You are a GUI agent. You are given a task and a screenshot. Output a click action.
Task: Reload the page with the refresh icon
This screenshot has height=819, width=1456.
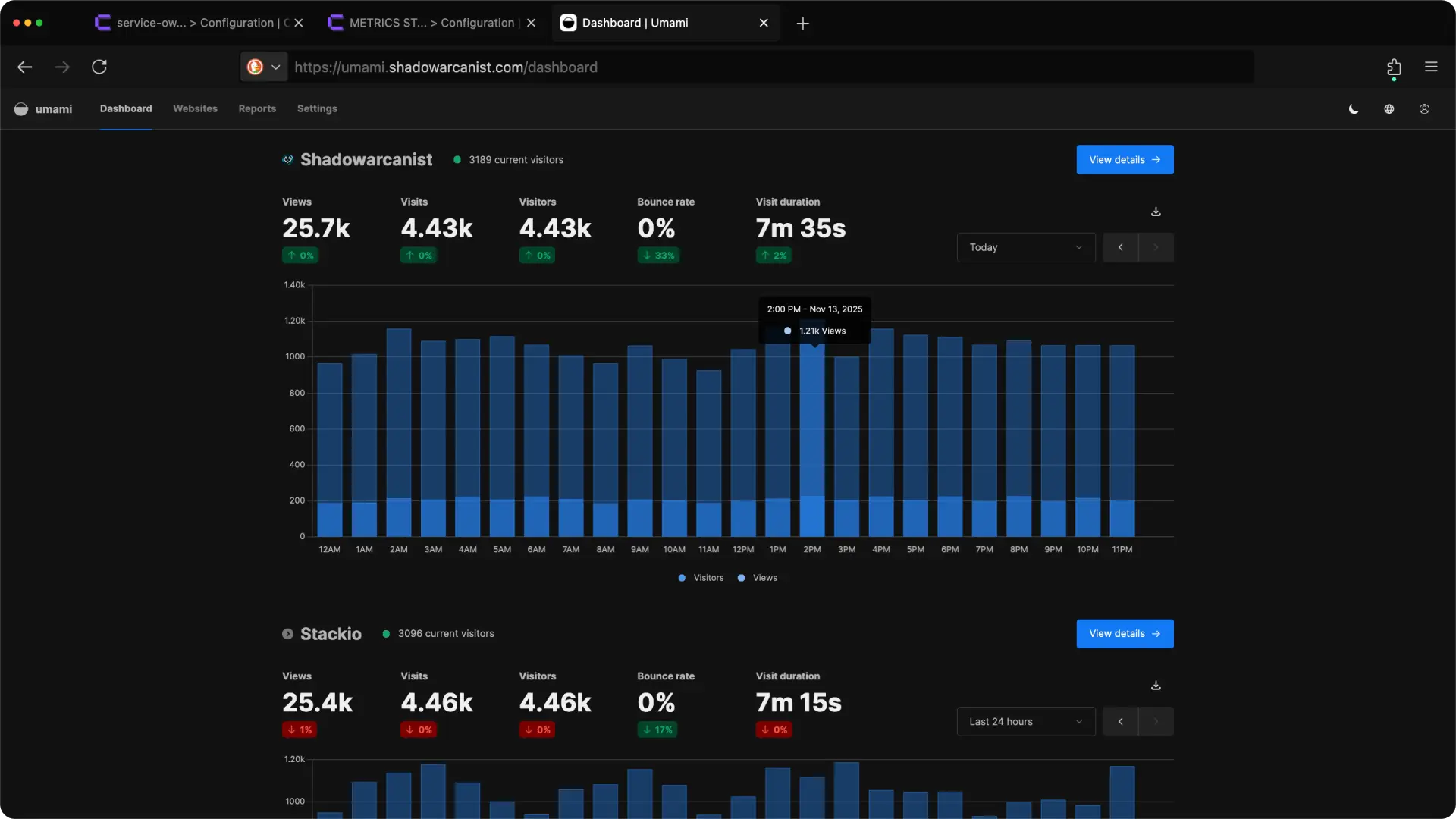[99, 67]
